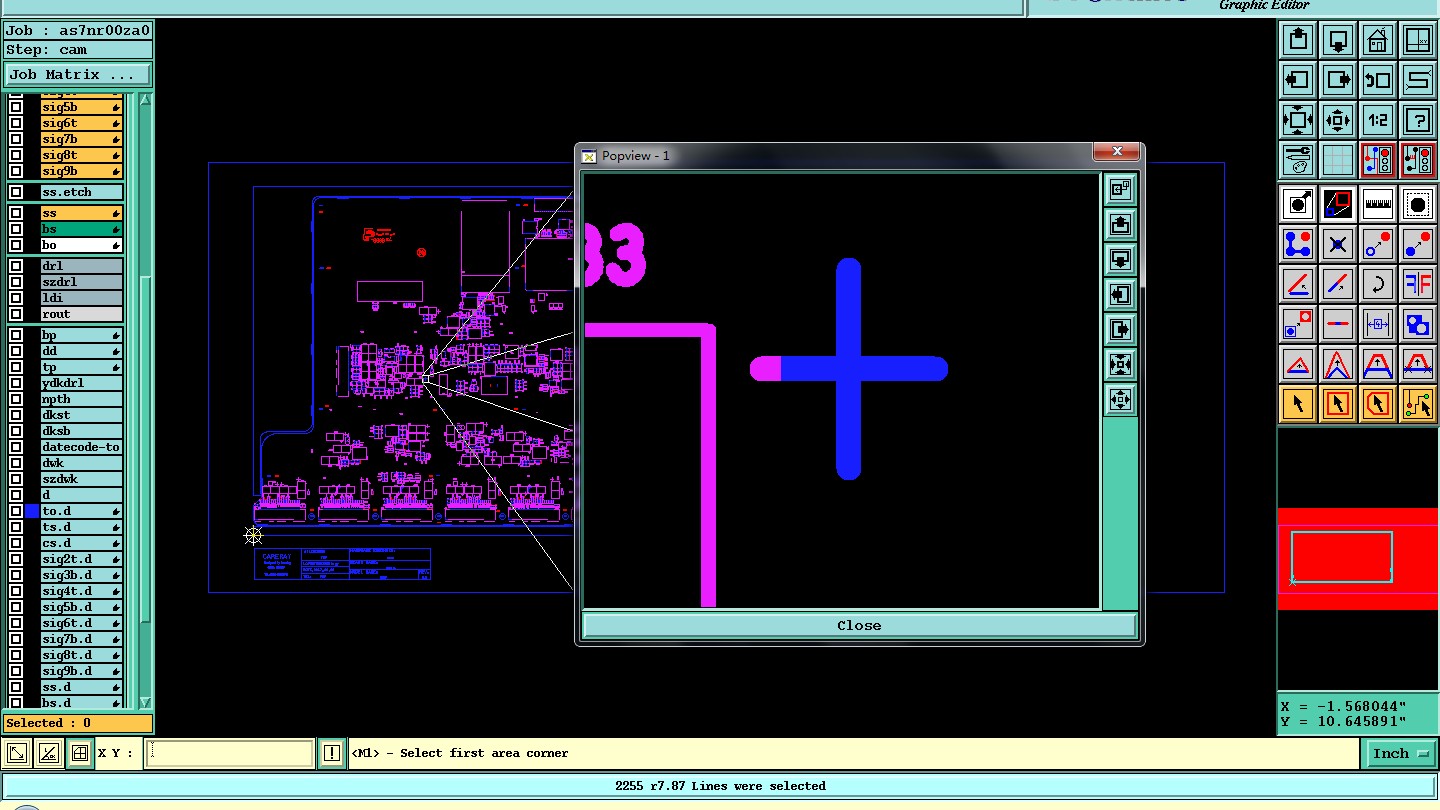
Task: Click the Popview detach window icon
Action: (1120, 189)
